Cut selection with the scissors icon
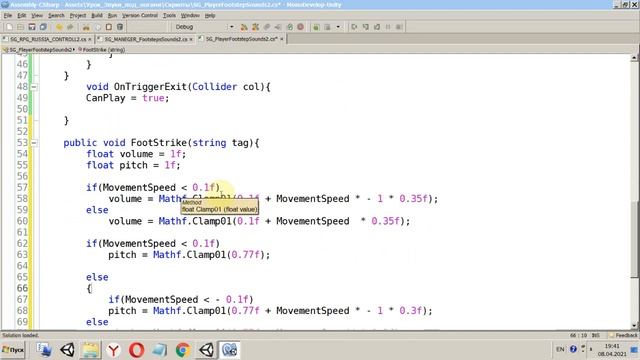The height and width of the screenshot is (360, 640). (86, 27)
